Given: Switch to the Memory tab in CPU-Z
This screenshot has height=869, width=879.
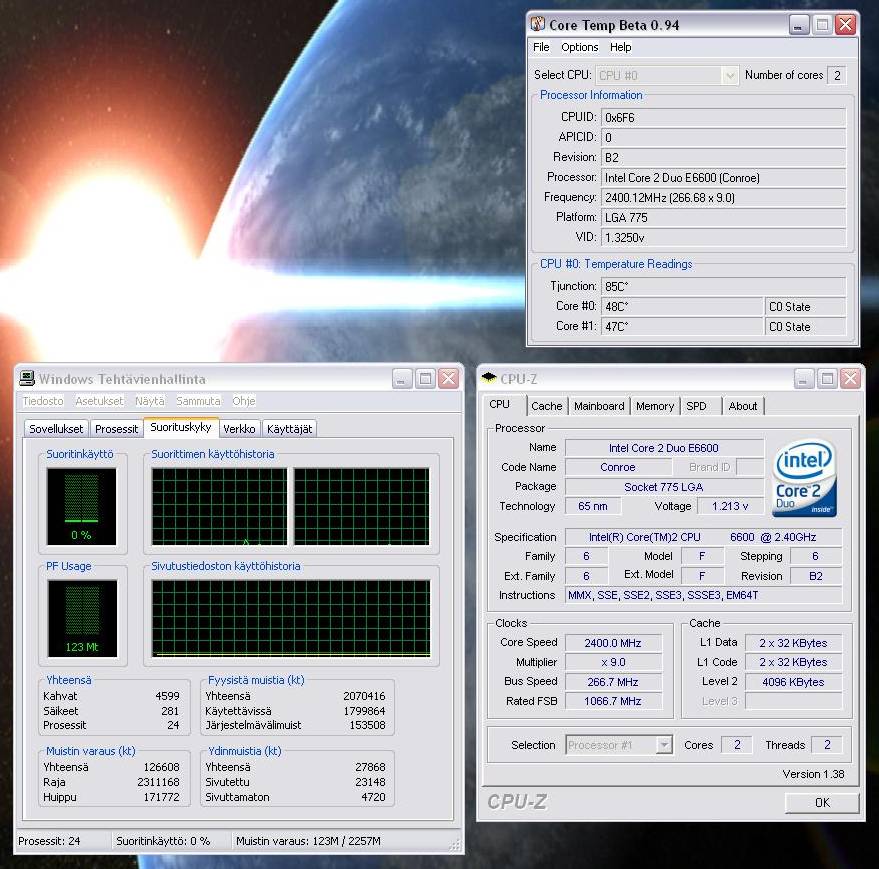Looking at the screenshot, I should pyautogui.click(x=655, y=406).
